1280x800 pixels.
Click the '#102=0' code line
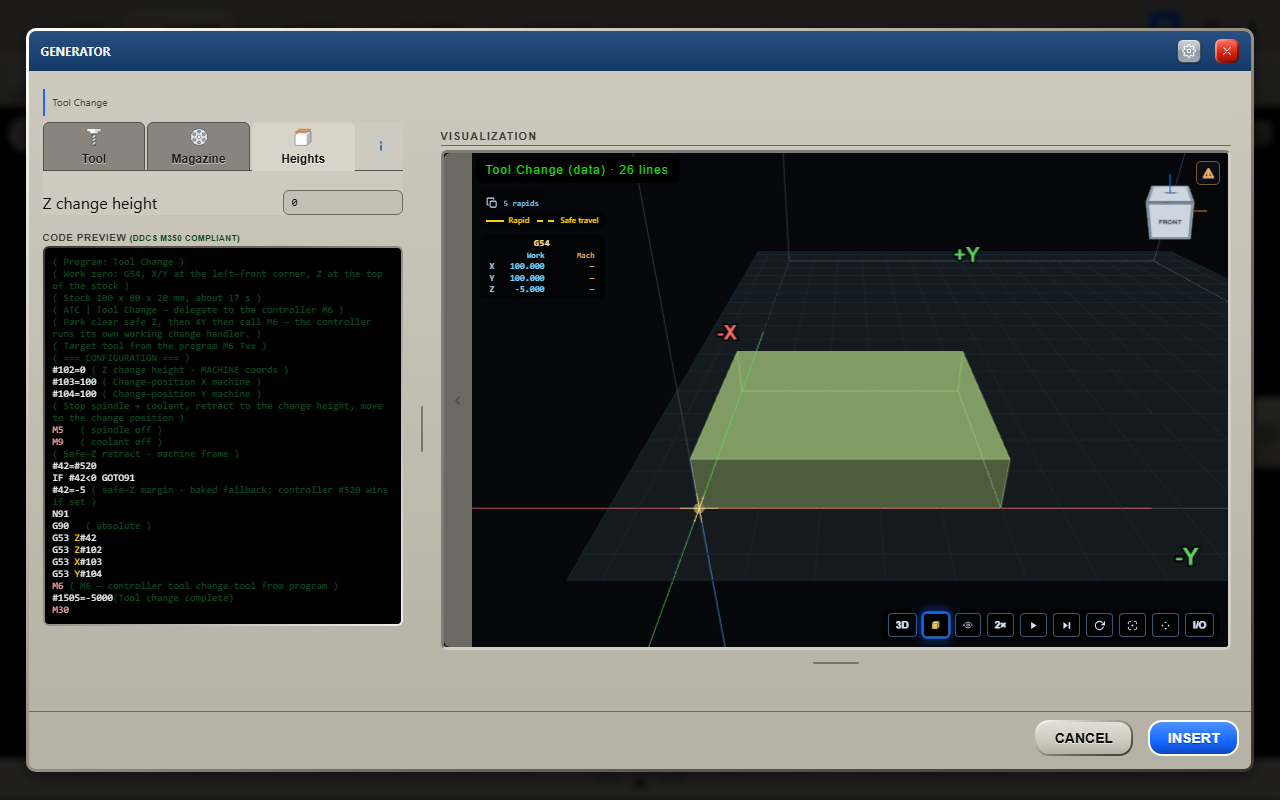click(x=170, y=370)
